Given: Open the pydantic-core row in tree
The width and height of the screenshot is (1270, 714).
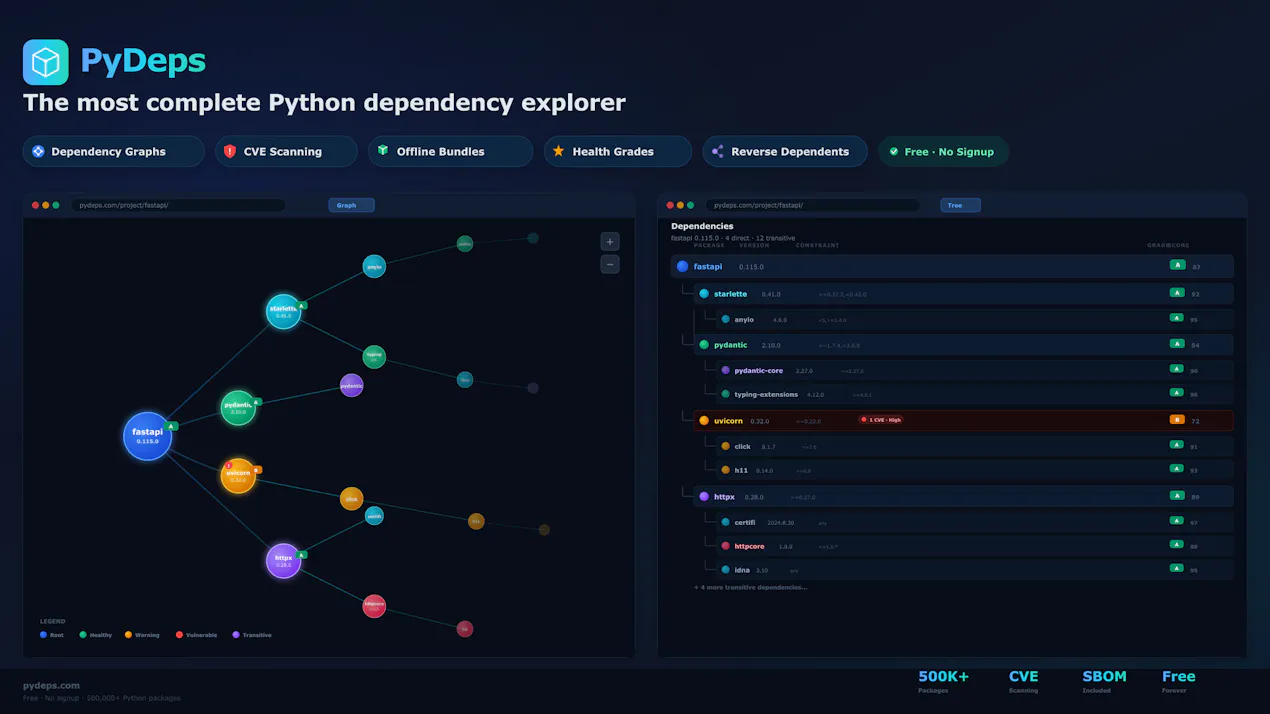Looking at the screenshot, I should coord(974,370).
